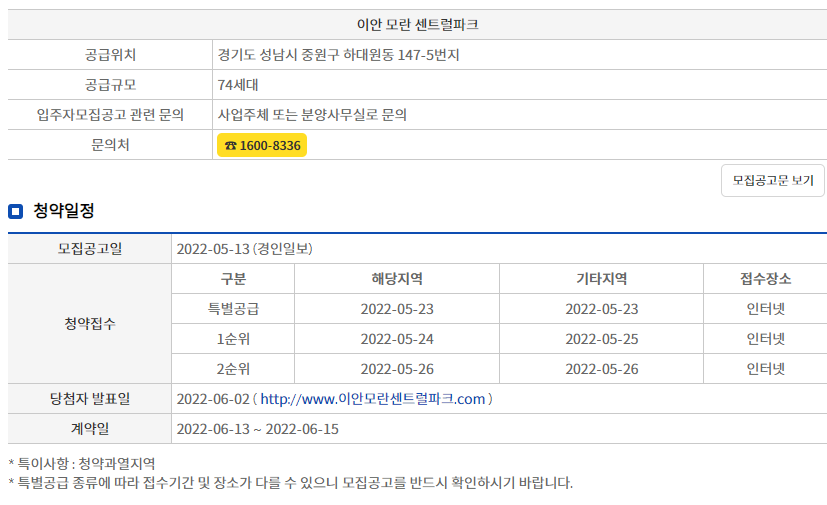Click the 청약접수 row header
This screenshot has width=827, height=505.
90,323
